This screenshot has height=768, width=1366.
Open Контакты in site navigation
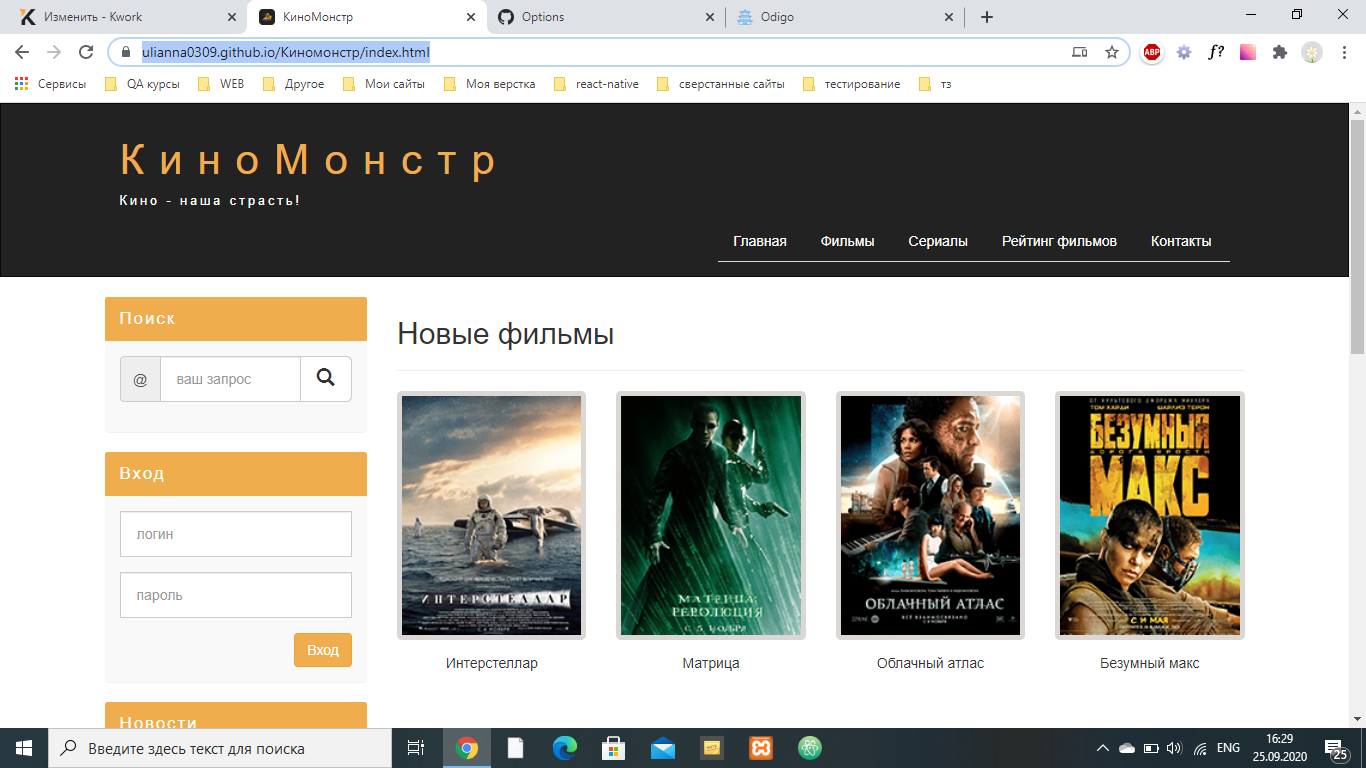(1181, 241)
